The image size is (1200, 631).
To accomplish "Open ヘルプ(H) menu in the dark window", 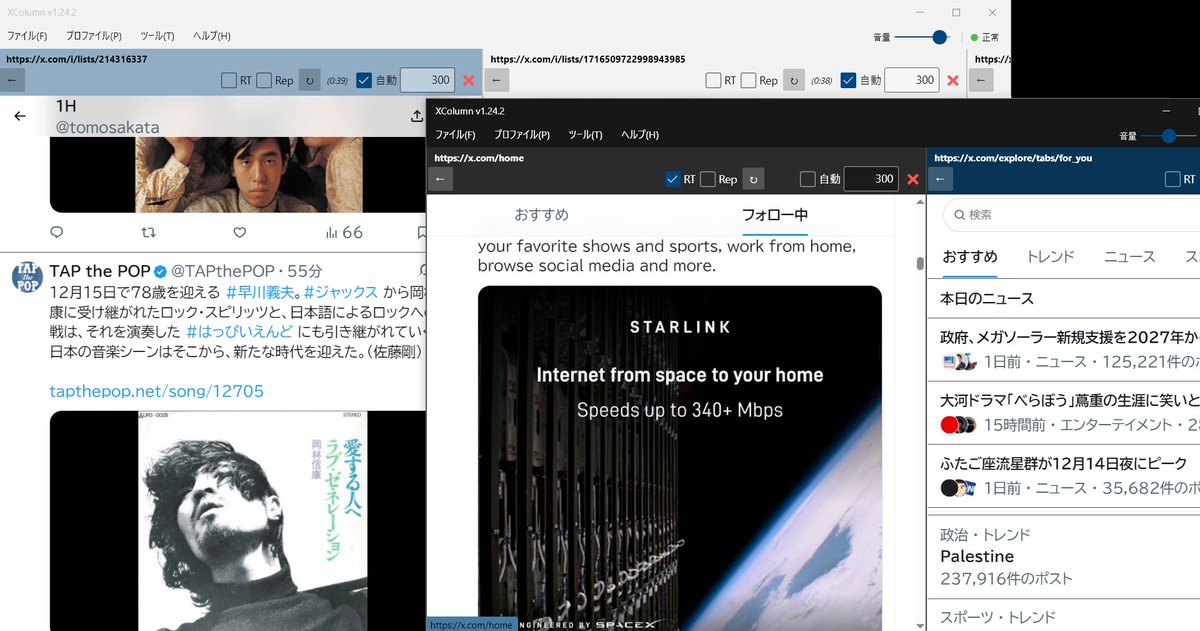I will point(640,135).
